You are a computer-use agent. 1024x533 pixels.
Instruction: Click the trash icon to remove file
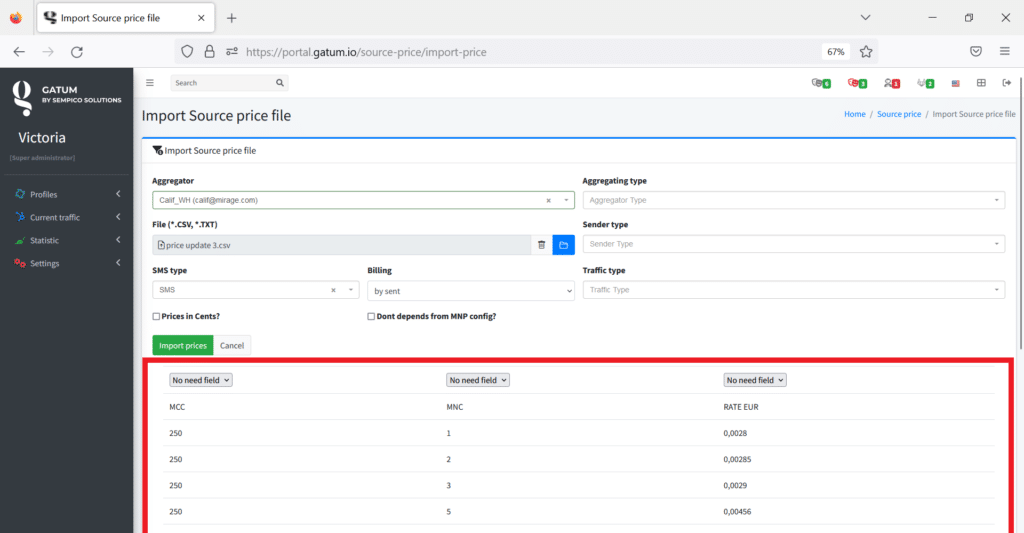pyautogui.click(x=541, y=245)
